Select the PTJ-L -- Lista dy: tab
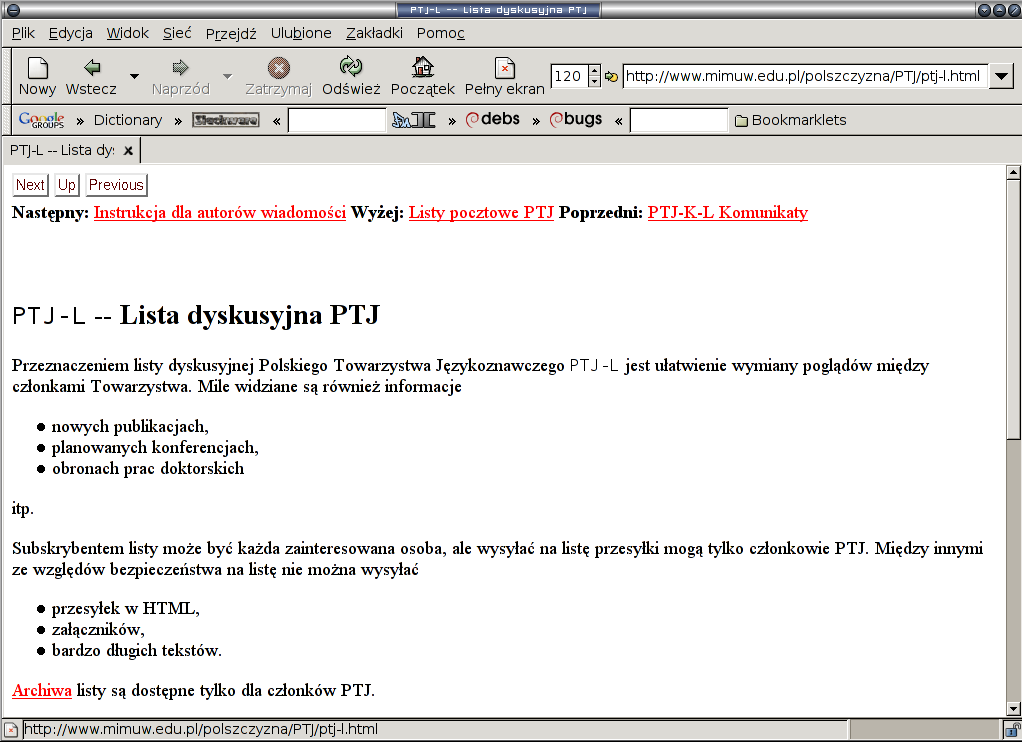Screen dimensions: 1022x742 (63, 151)
